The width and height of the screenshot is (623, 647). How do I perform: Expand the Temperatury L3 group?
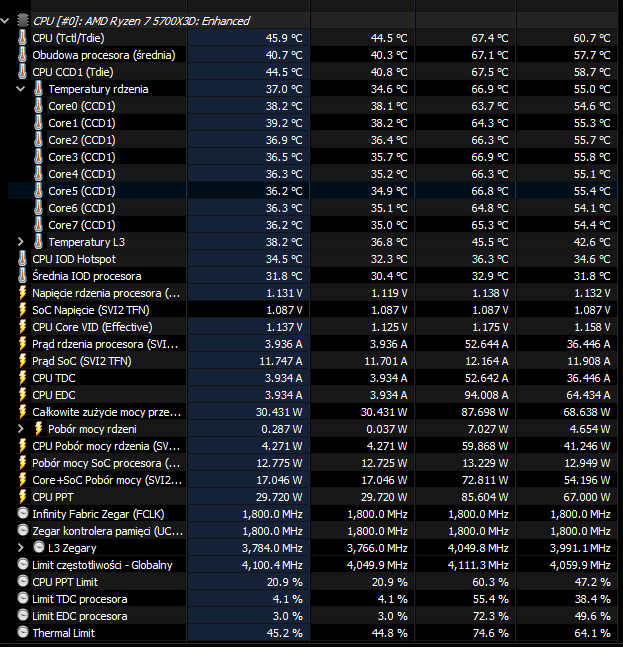(22, 242)
